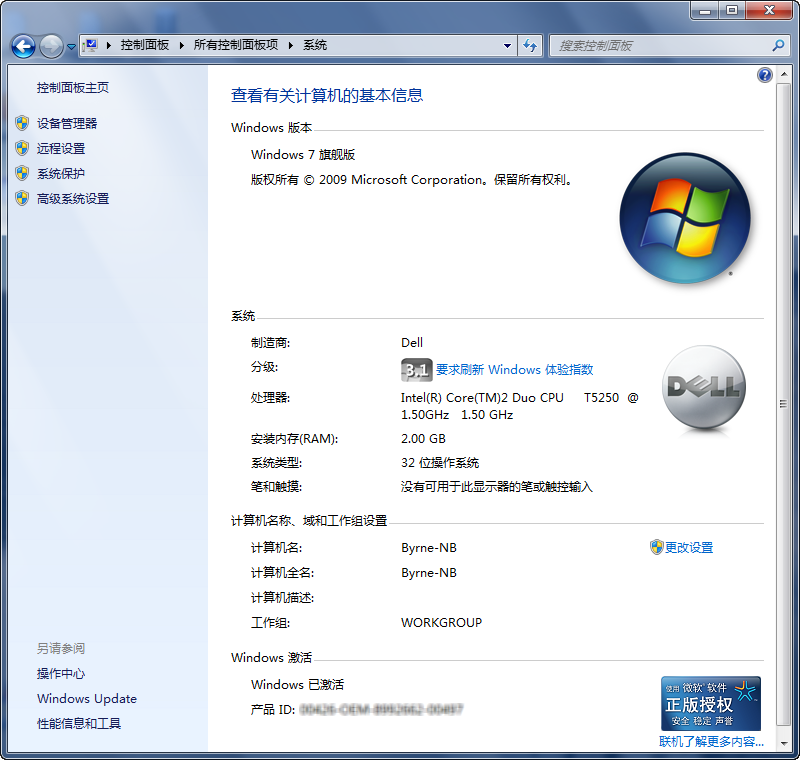Click the shield icon beside 系统保护
Image resolution: width=800 pixels, height=760 pixels.
click(x=22, y=173)
